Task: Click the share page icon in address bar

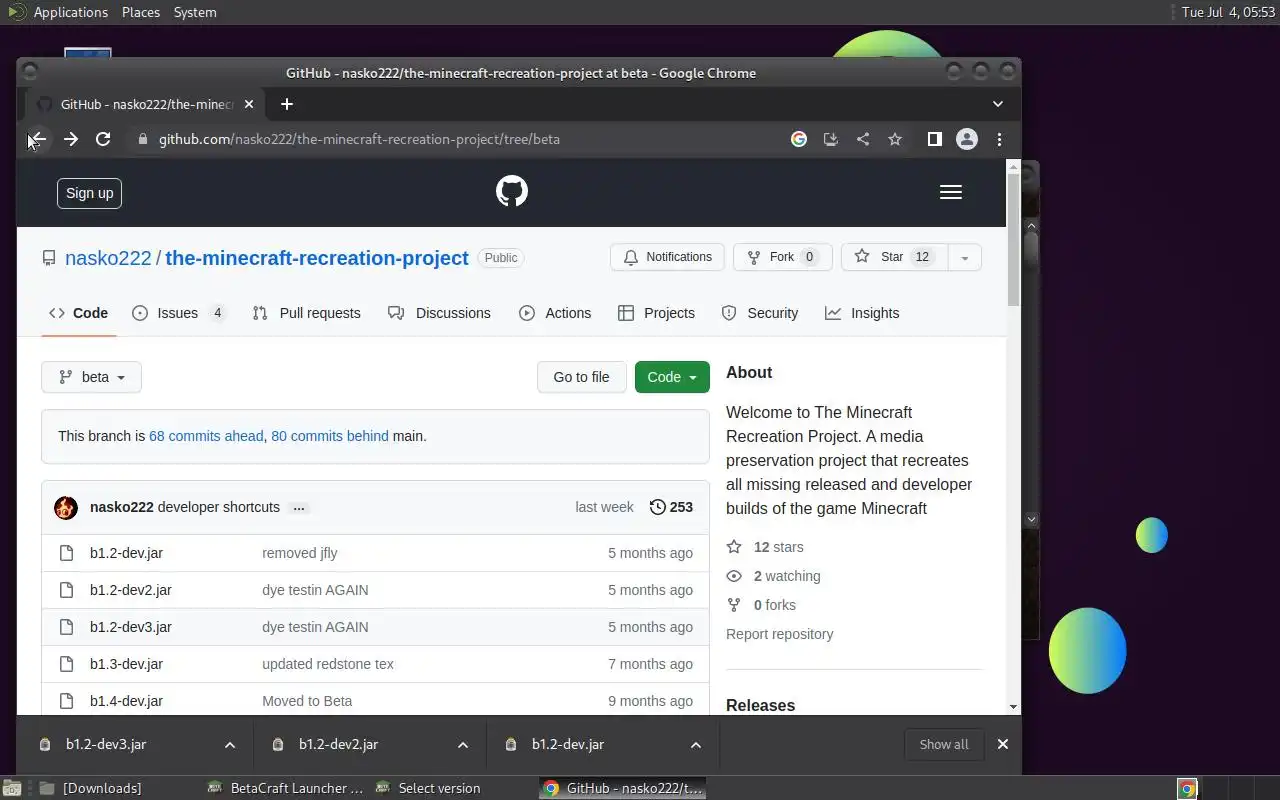Action: [x=863, y=139]
